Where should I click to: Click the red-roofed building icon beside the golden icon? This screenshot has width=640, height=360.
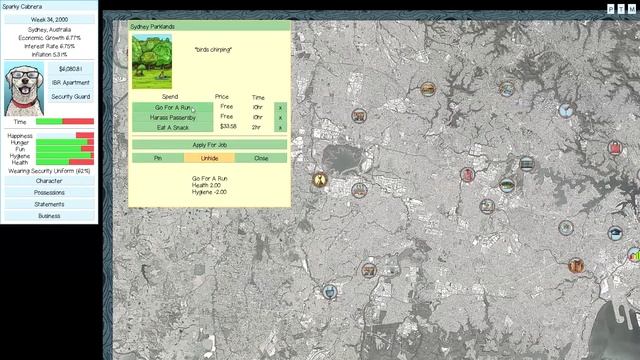[359, 190]
